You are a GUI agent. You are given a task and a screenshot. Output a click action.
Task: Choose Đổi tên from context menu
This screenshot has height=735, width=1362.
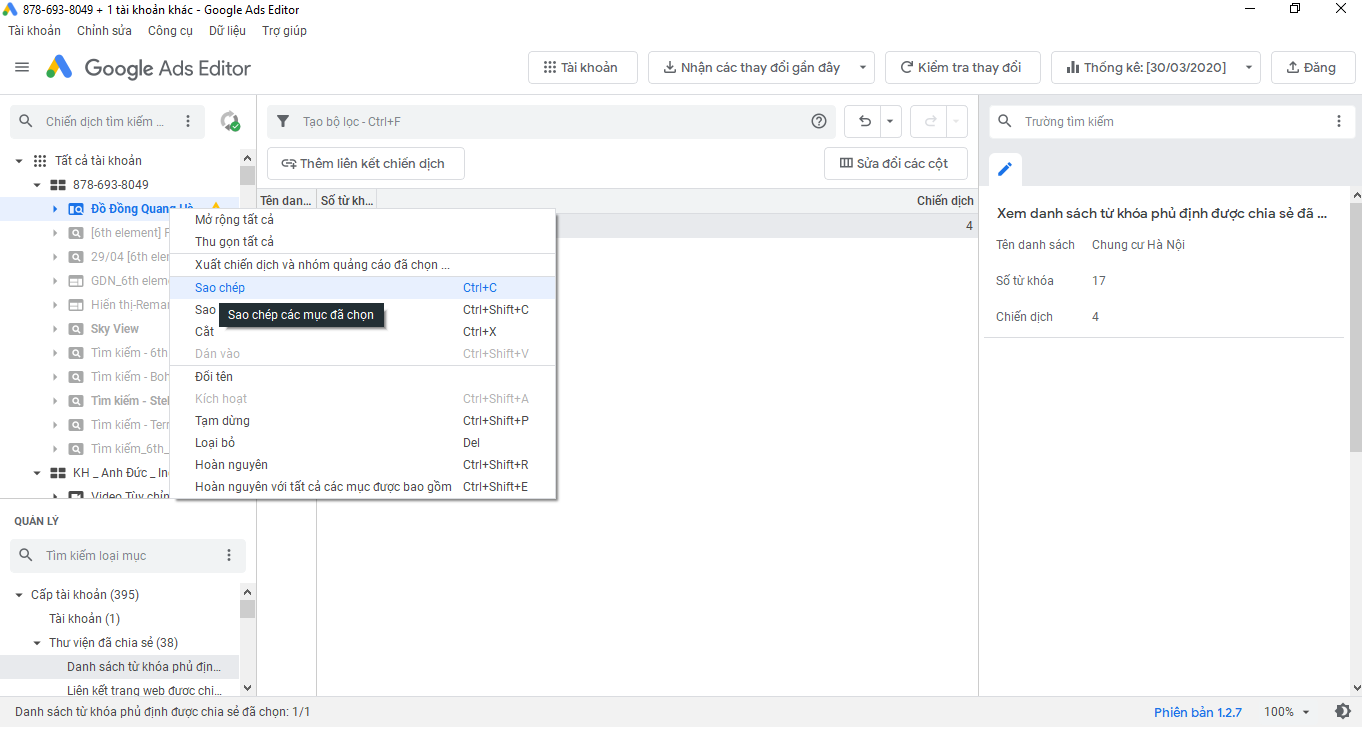tap(214, 377)
